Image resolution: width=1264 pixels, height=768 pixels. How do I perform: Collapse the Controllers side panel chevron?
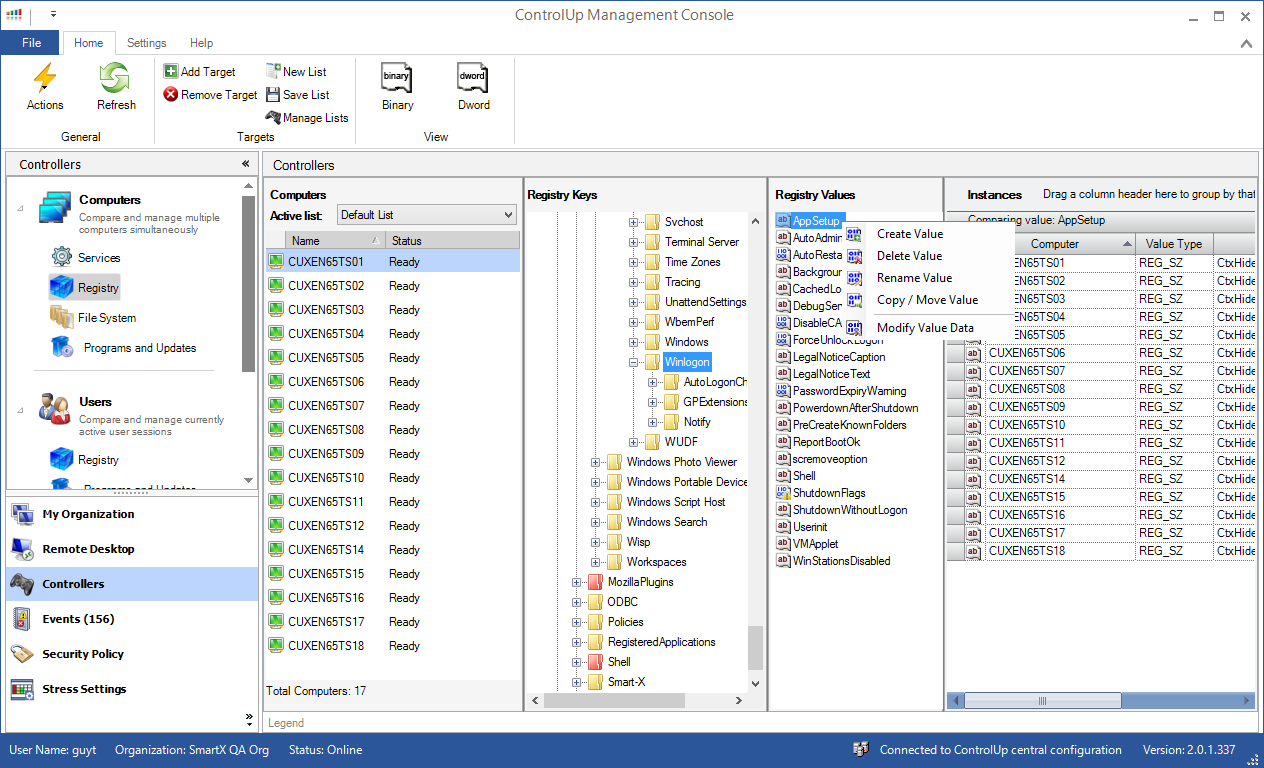(x=245, y=164)
